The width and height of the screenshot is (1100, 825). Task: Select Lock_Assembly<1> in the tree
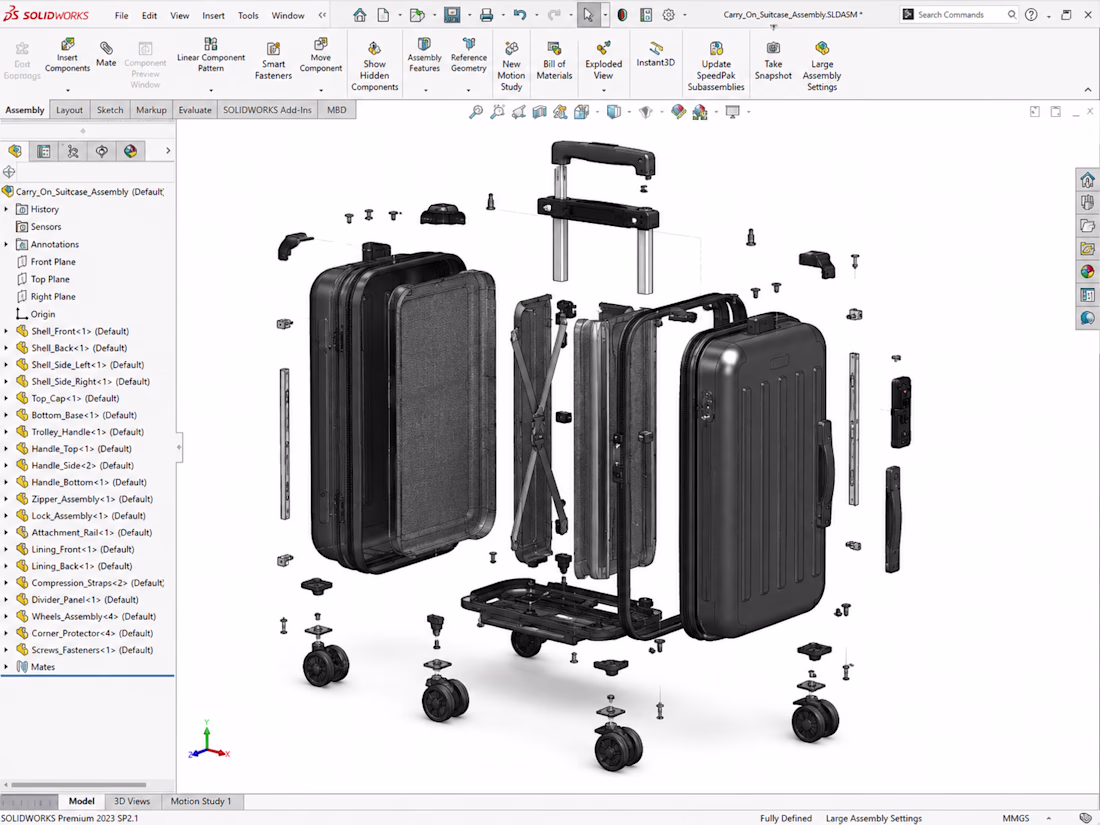[x=88, y=516]
